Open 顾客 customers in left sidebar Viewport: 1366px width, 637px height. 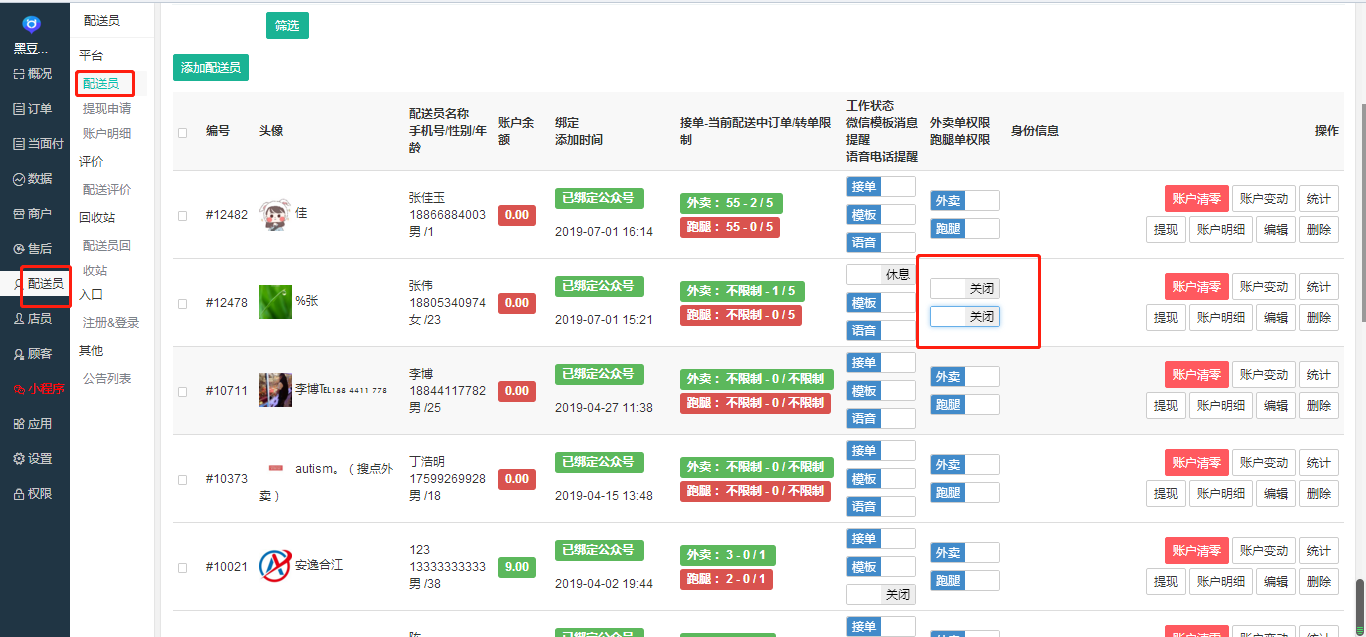33,354
